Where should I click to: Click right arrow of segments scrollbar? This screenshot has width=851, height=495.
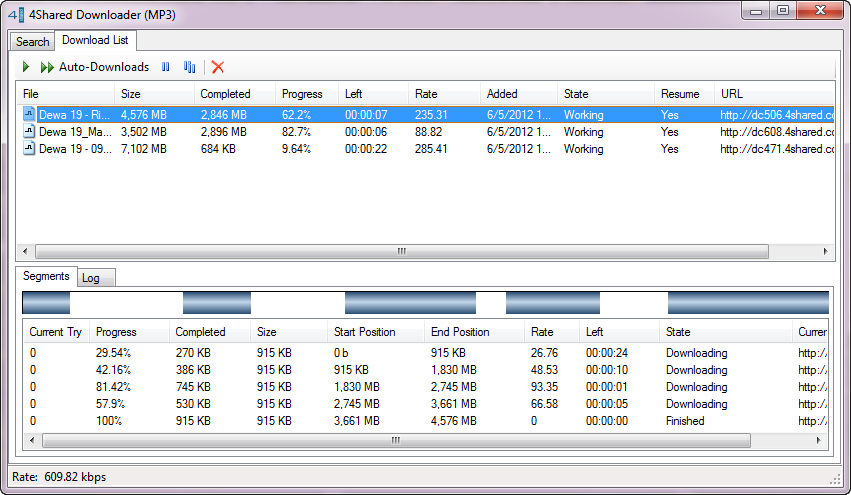click(818, 440)
